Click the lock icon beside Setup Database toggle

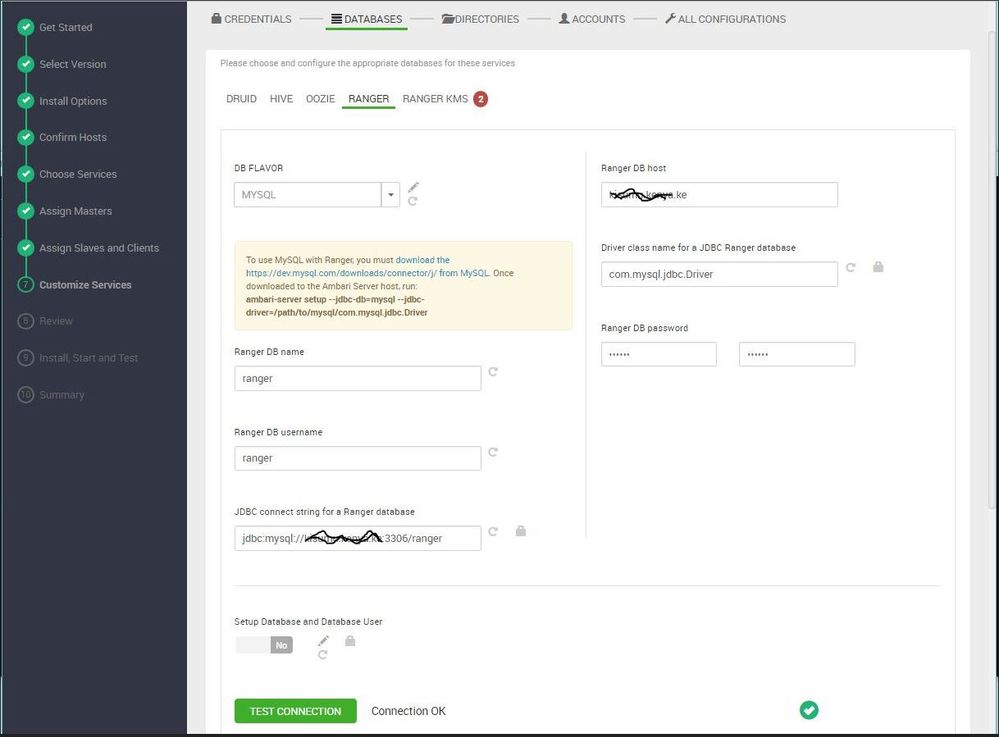(350, 641)
